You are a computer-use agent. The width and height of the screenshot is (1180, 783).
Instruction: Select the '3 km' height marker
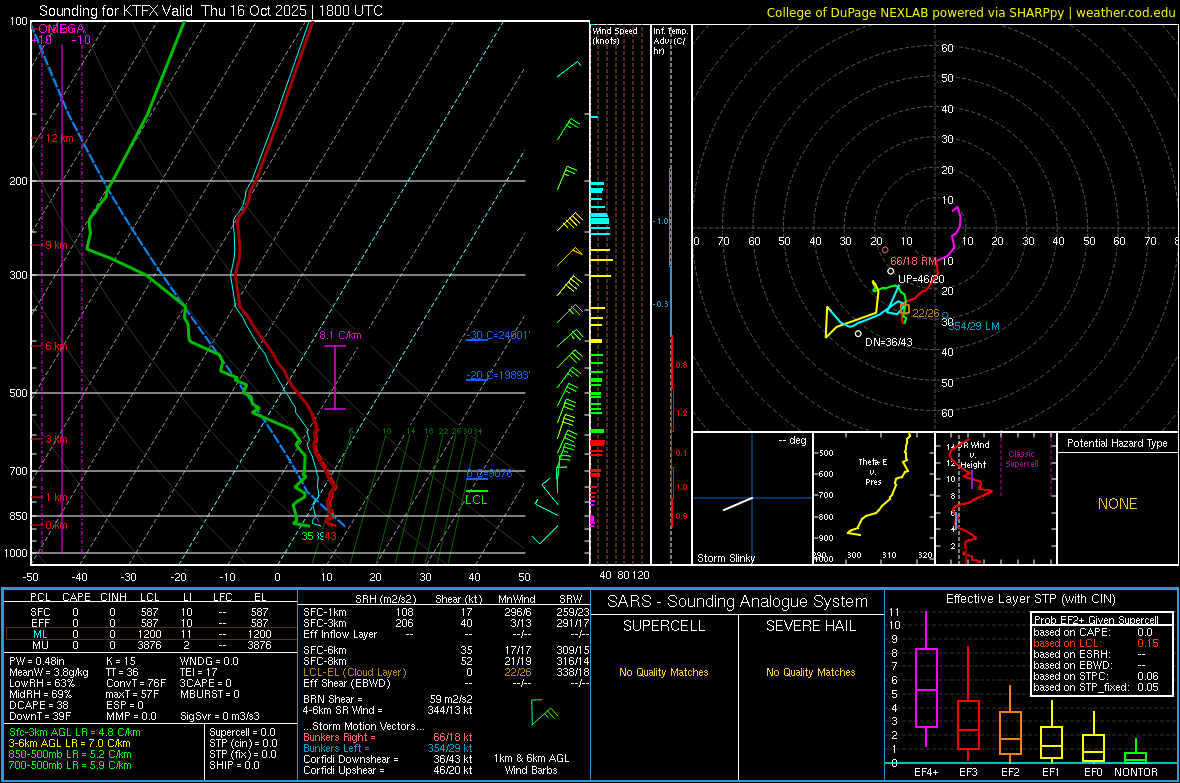point(57,439)
